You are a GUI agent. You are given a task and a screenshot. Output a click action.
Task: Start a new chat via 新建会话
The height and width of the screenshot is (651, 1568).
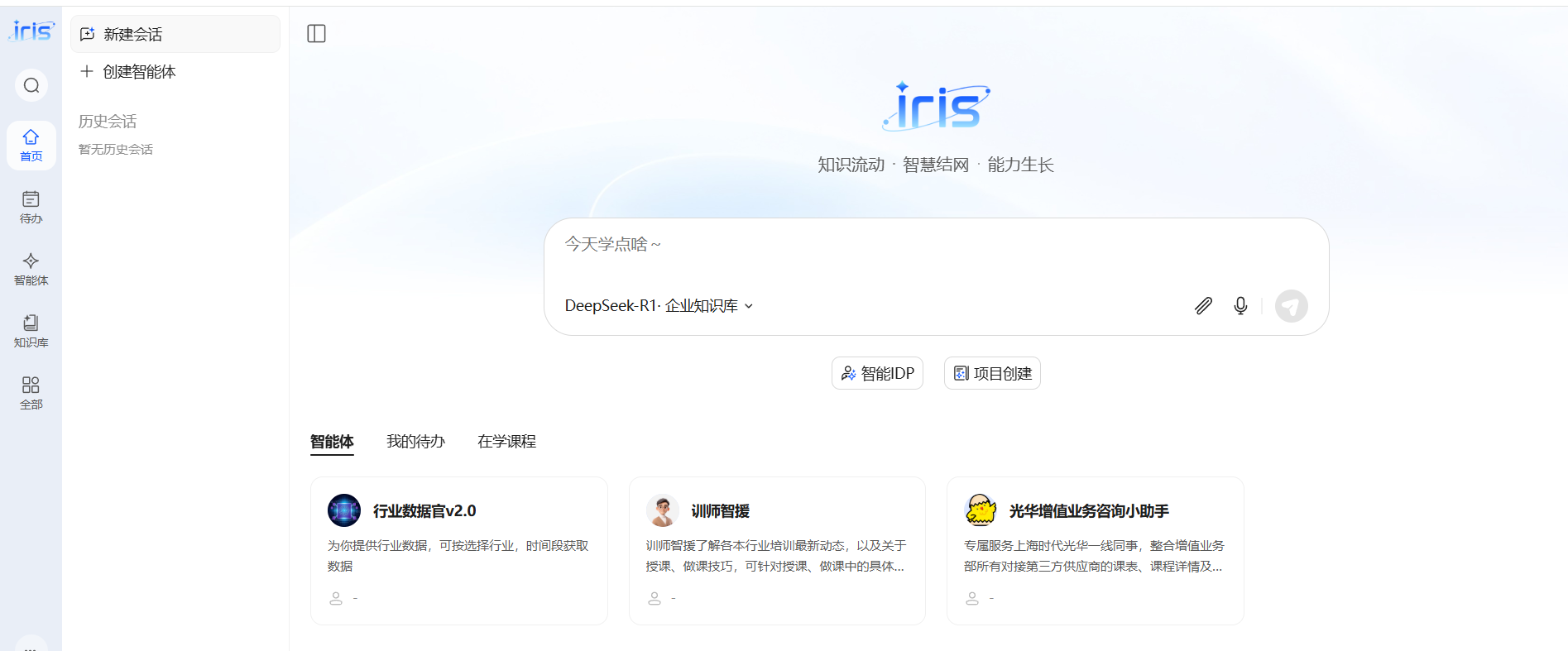(175, 34)
